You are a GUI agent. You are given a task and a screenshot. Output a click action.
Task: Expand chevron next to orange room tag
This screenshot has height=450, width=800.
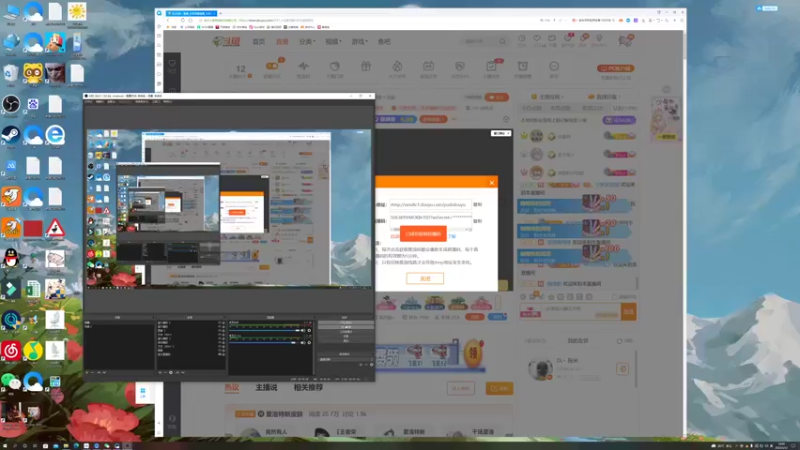pyautogui.click(x=454, y=119)
